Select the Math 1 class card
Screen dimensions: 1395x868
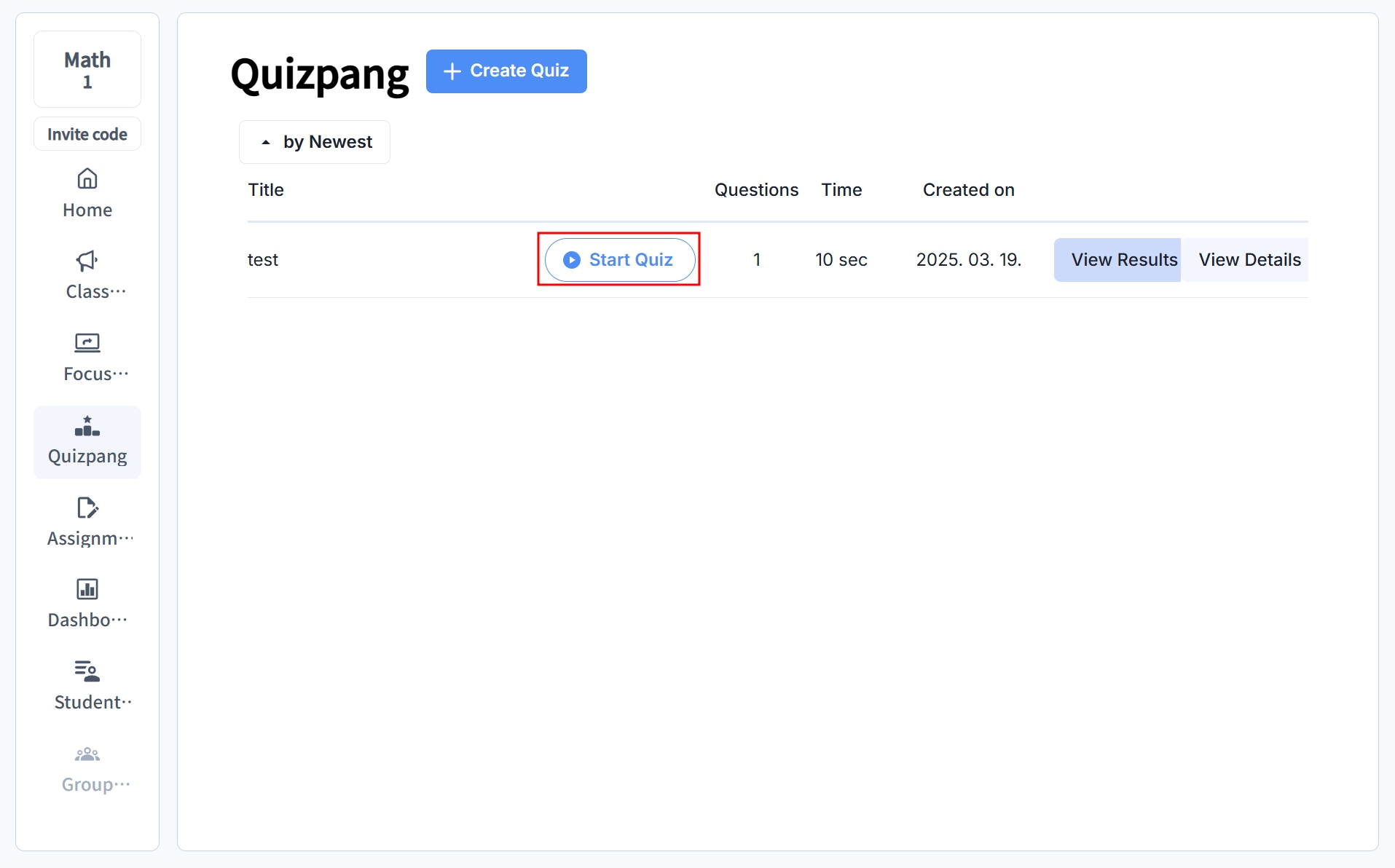[87, 69]
